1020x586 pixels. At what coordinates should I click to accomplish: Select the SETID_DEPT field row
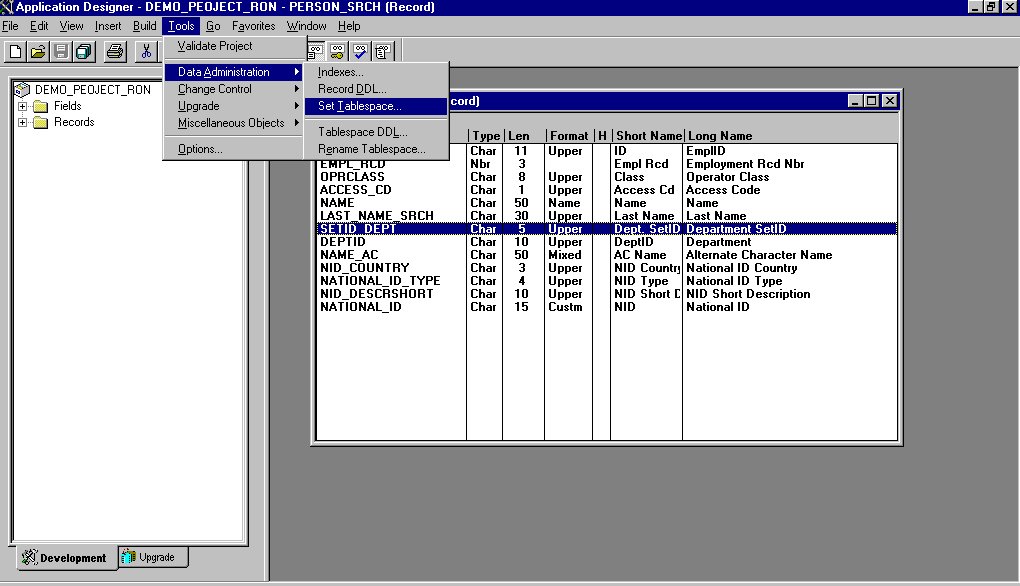[606, 229]
